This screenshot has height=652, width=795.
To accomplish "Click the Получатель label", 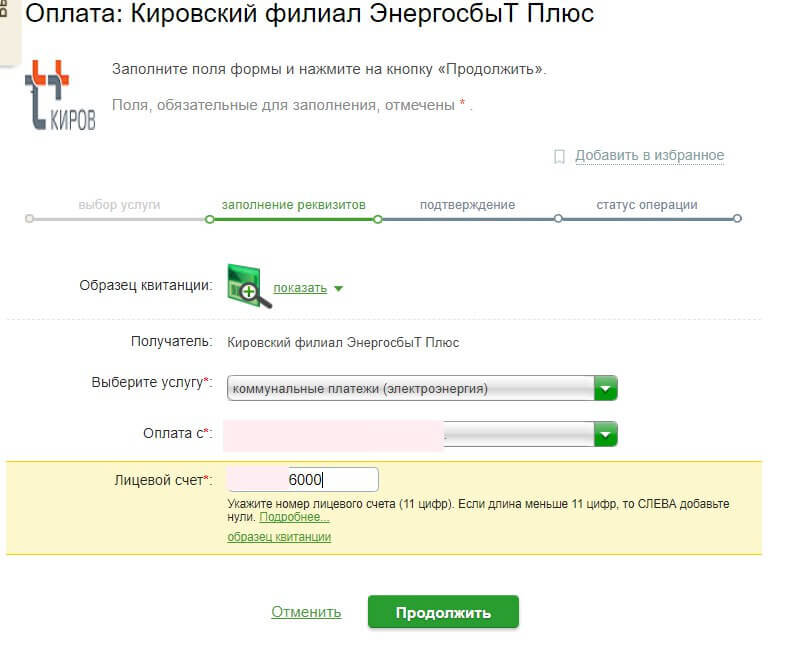I will click(172, 341).
